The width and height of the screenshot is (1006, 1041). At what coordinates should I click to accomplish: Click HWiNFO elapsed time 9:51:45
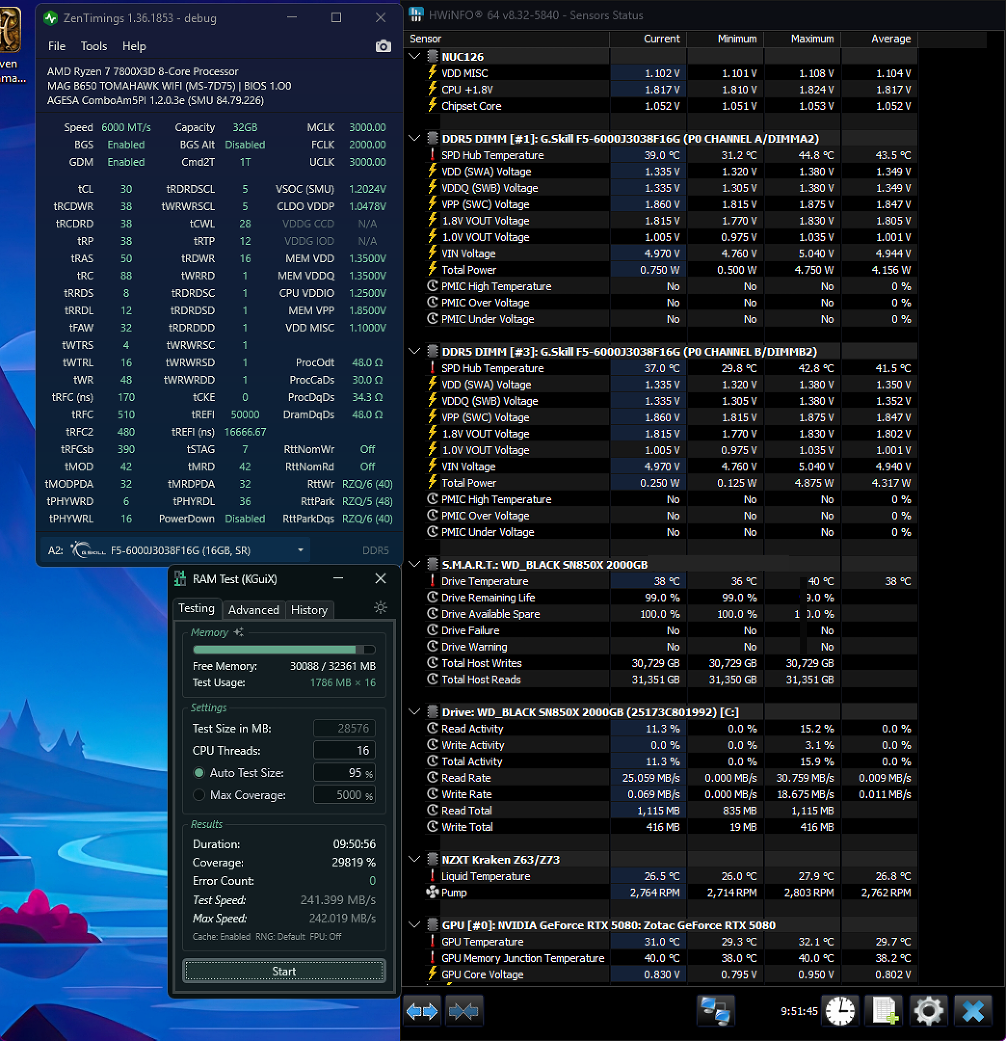pyautogui.click(x=799, y=1011)
